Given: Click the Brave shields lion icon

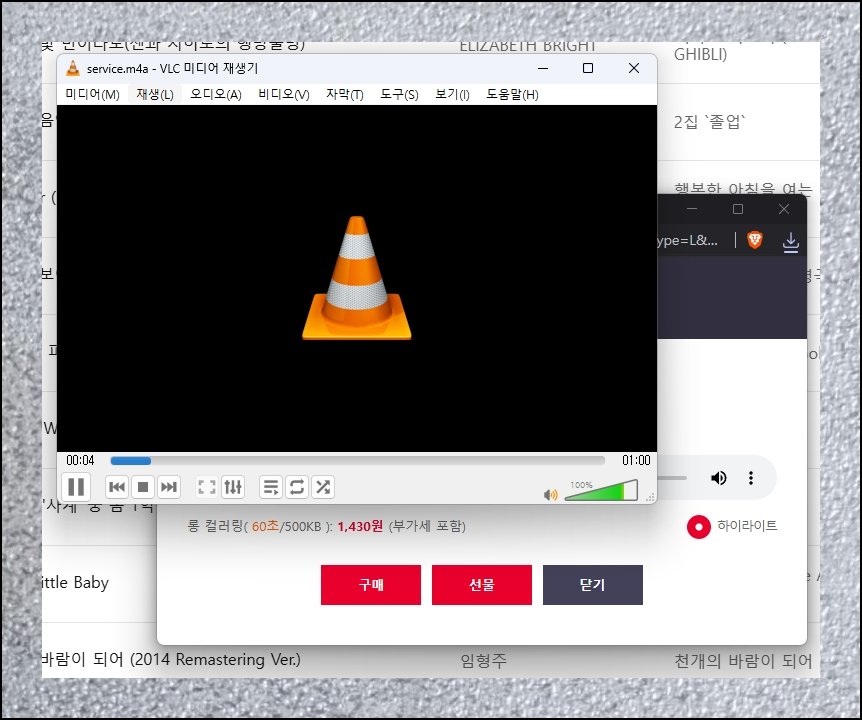Looking at the screenshot, I should tap(755, 240).
